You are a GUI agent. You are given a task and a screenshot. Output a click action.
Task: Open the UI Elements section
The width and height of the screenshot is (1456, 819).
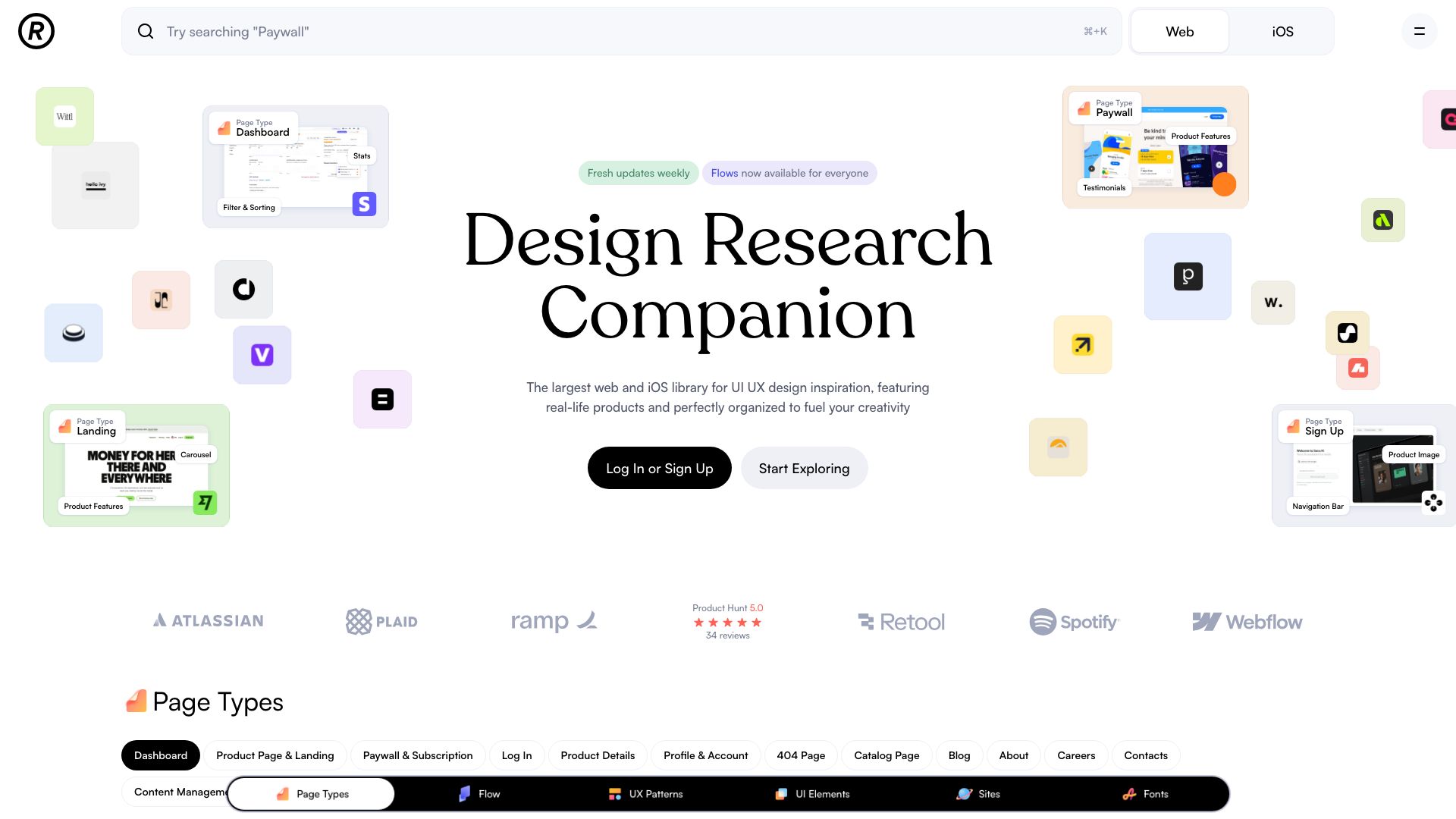[x=812, y=794]
